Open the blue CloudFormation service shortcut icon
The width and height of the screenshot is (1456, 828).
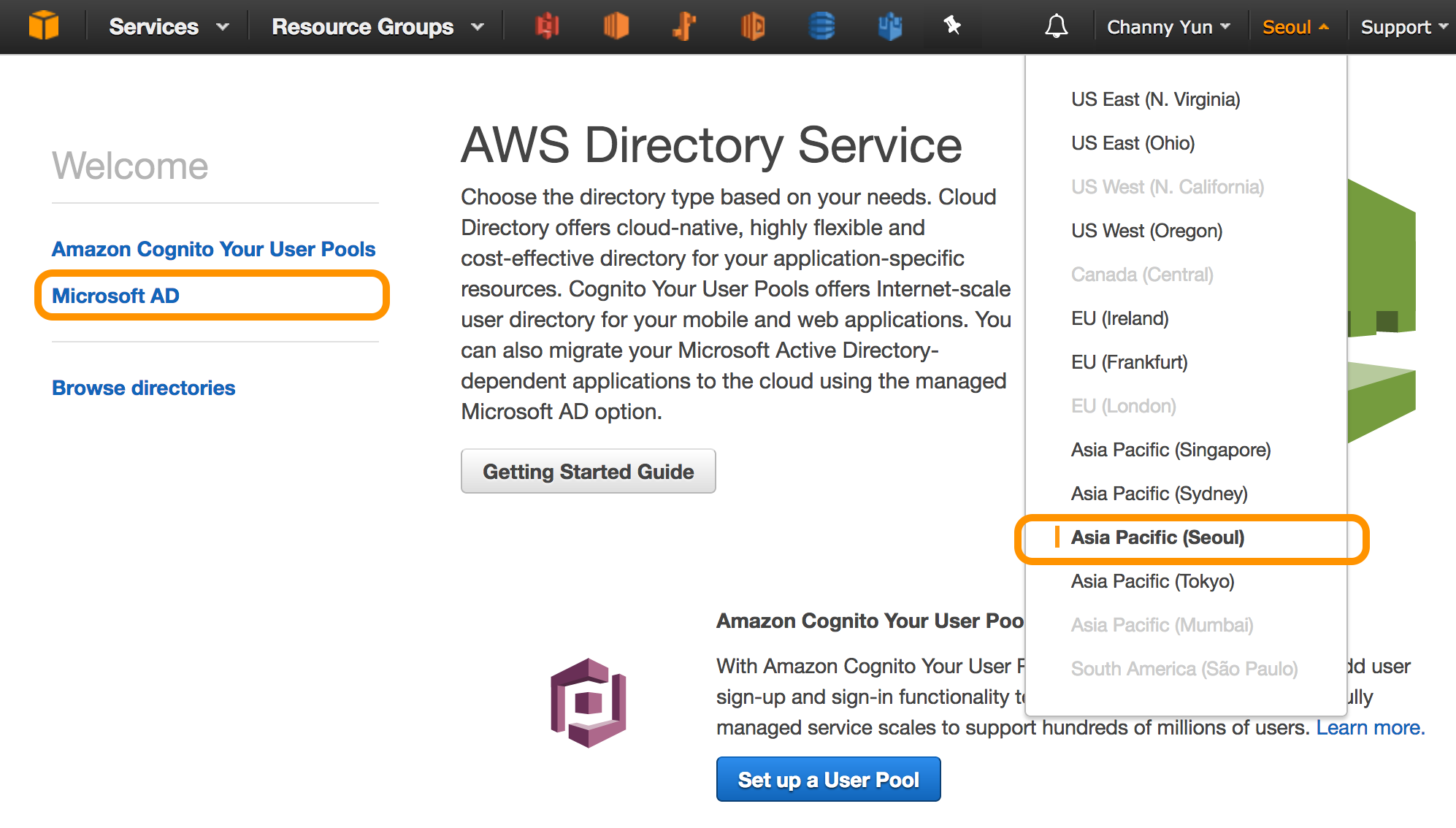coord(890,26)
